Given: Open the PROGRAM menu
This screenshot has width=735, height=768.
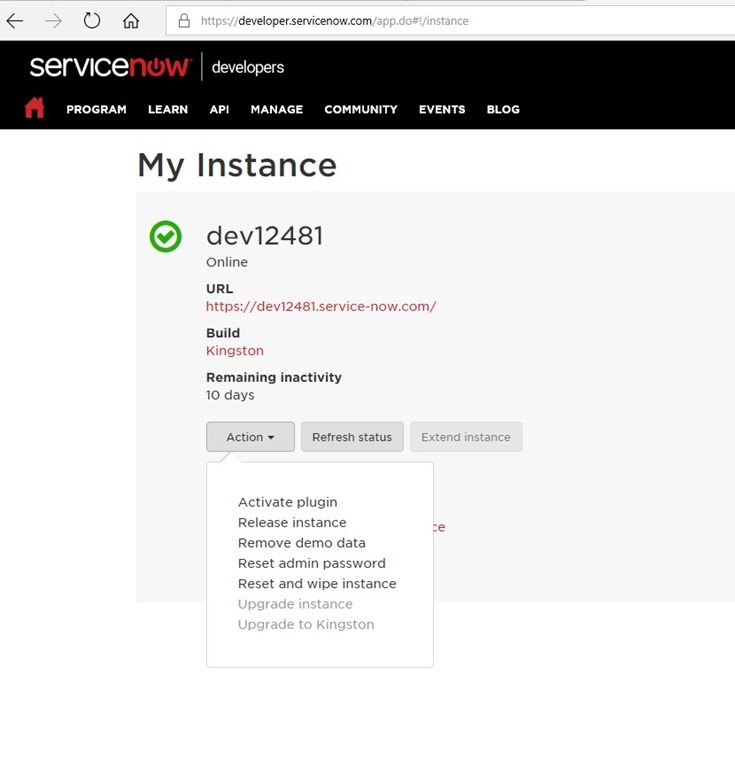Looking at the screenshot, I should (96, 109).
